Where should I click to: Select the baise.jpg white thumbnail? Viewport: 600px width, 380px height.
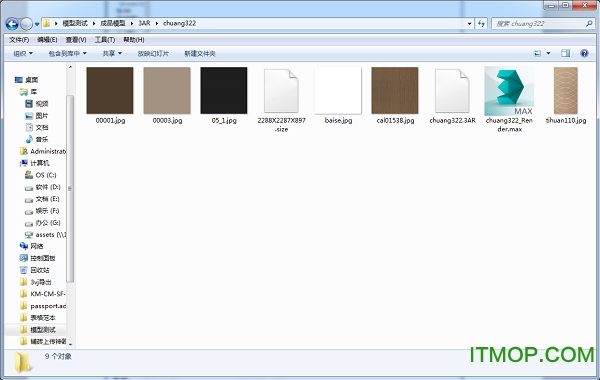pos(338,91)
